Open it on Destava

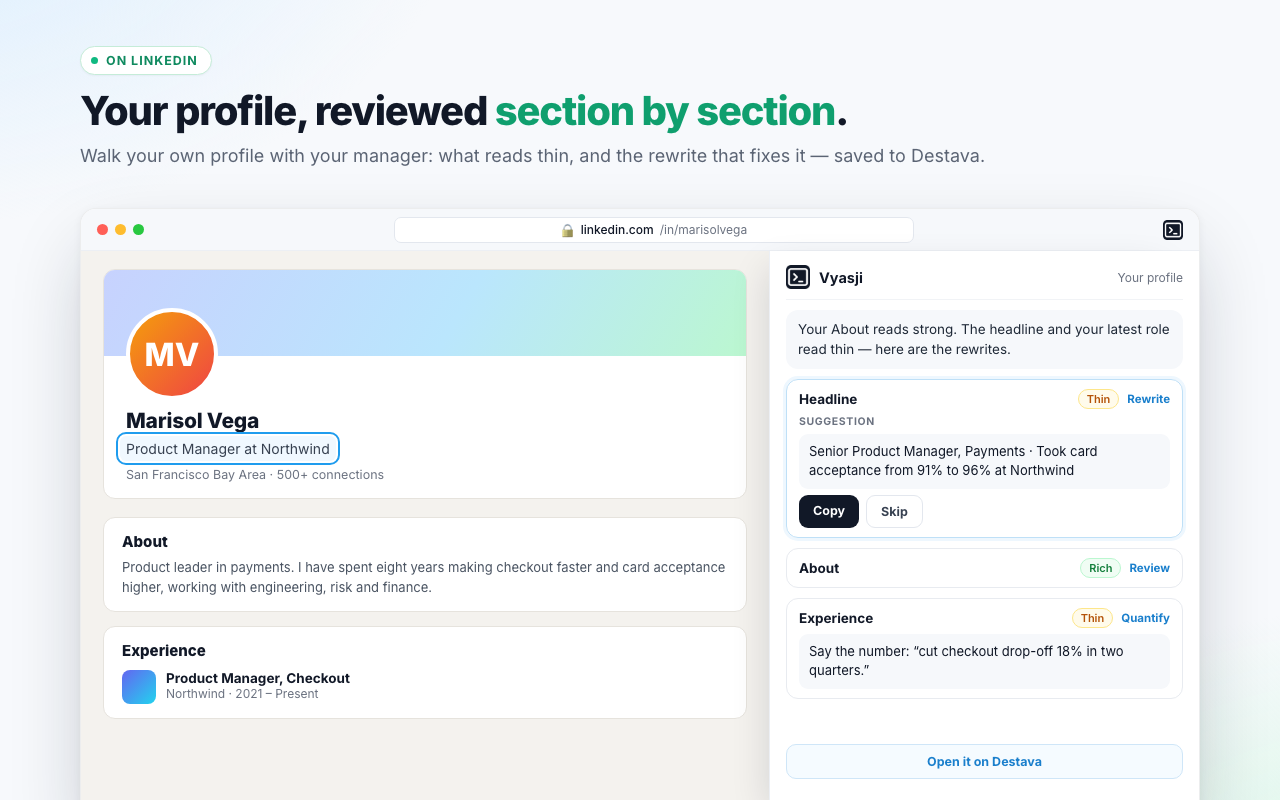984,761
